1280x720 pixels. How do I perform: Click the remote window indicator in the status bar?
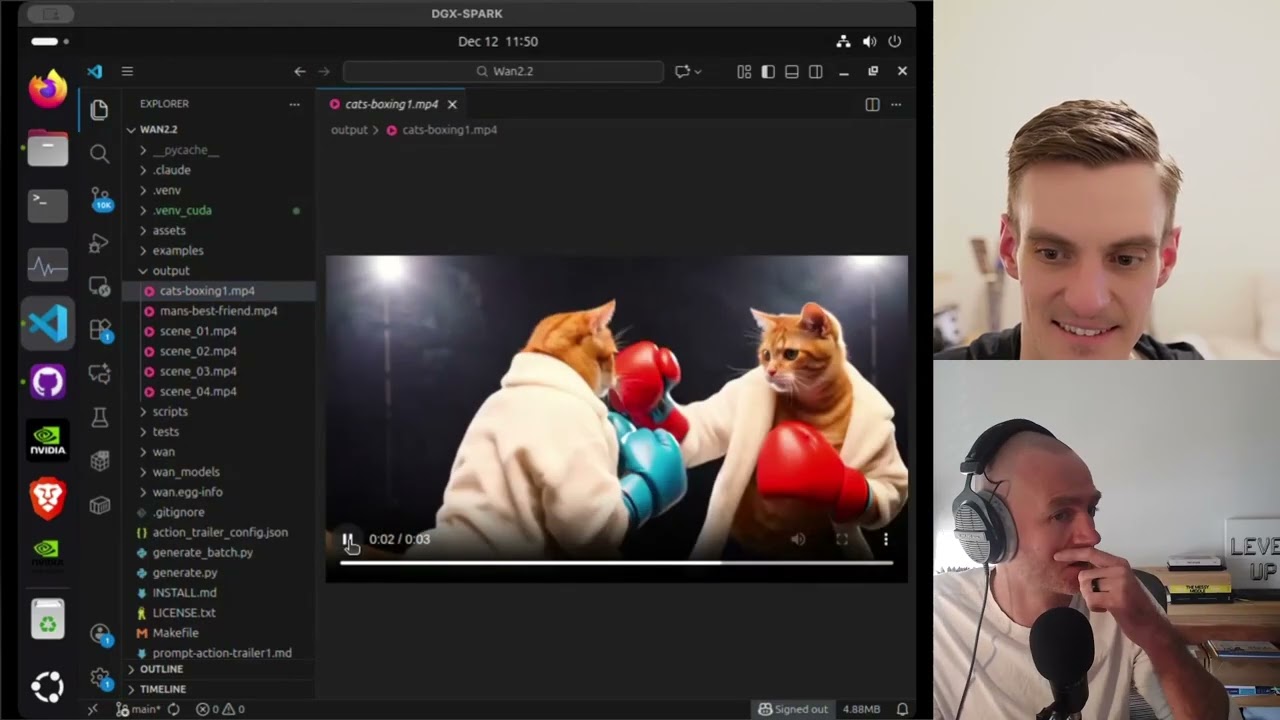(93, 709)
